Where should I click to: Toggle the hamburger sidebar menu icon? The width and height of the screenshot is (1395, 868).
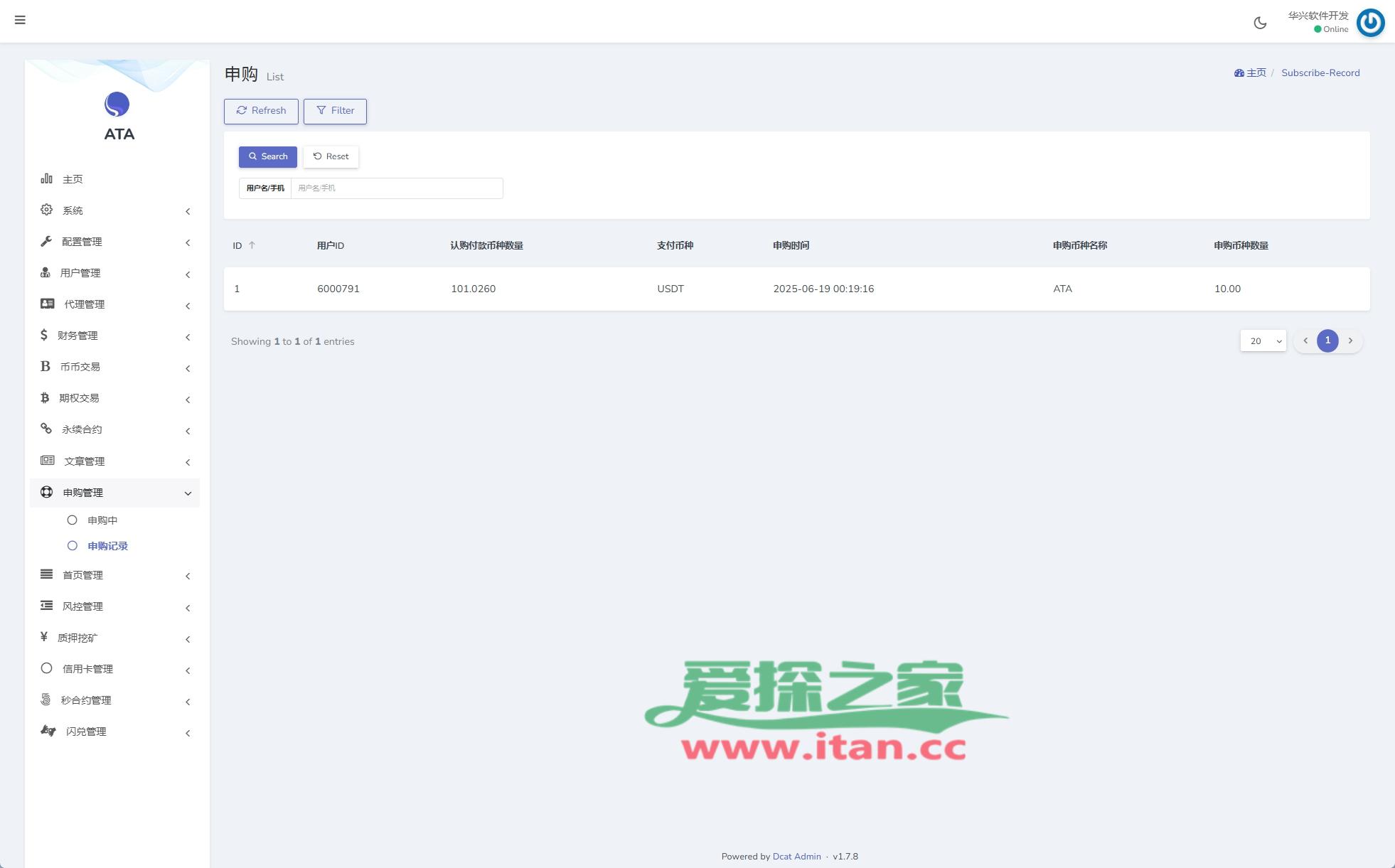[x=20, y=20]
